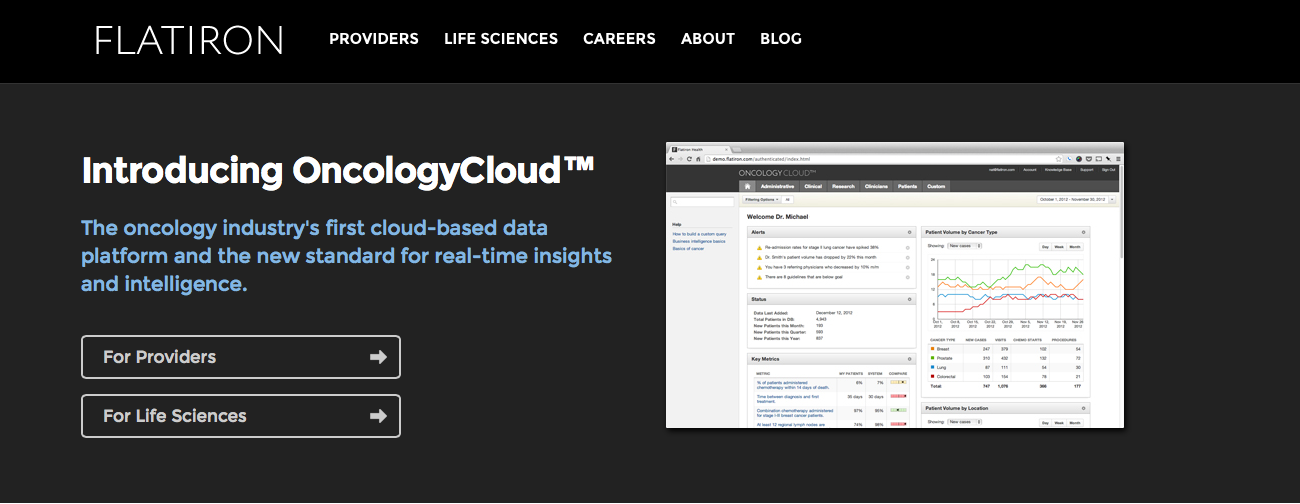The width and height of the screenshot is (1300, 504).
Task: Click the Day button in Cancer Type chart
Action: pos(1045,247)
